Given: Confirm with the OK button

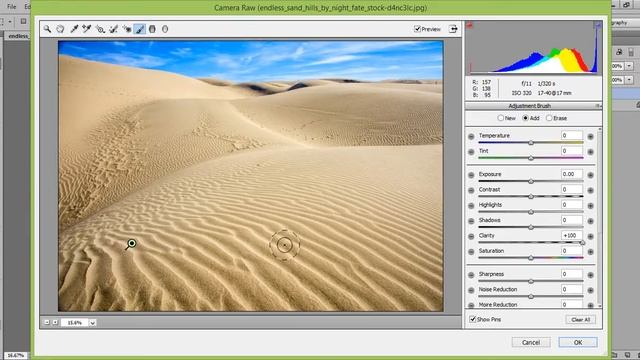Looking at the screenshot, I should (x=578, y=342).
